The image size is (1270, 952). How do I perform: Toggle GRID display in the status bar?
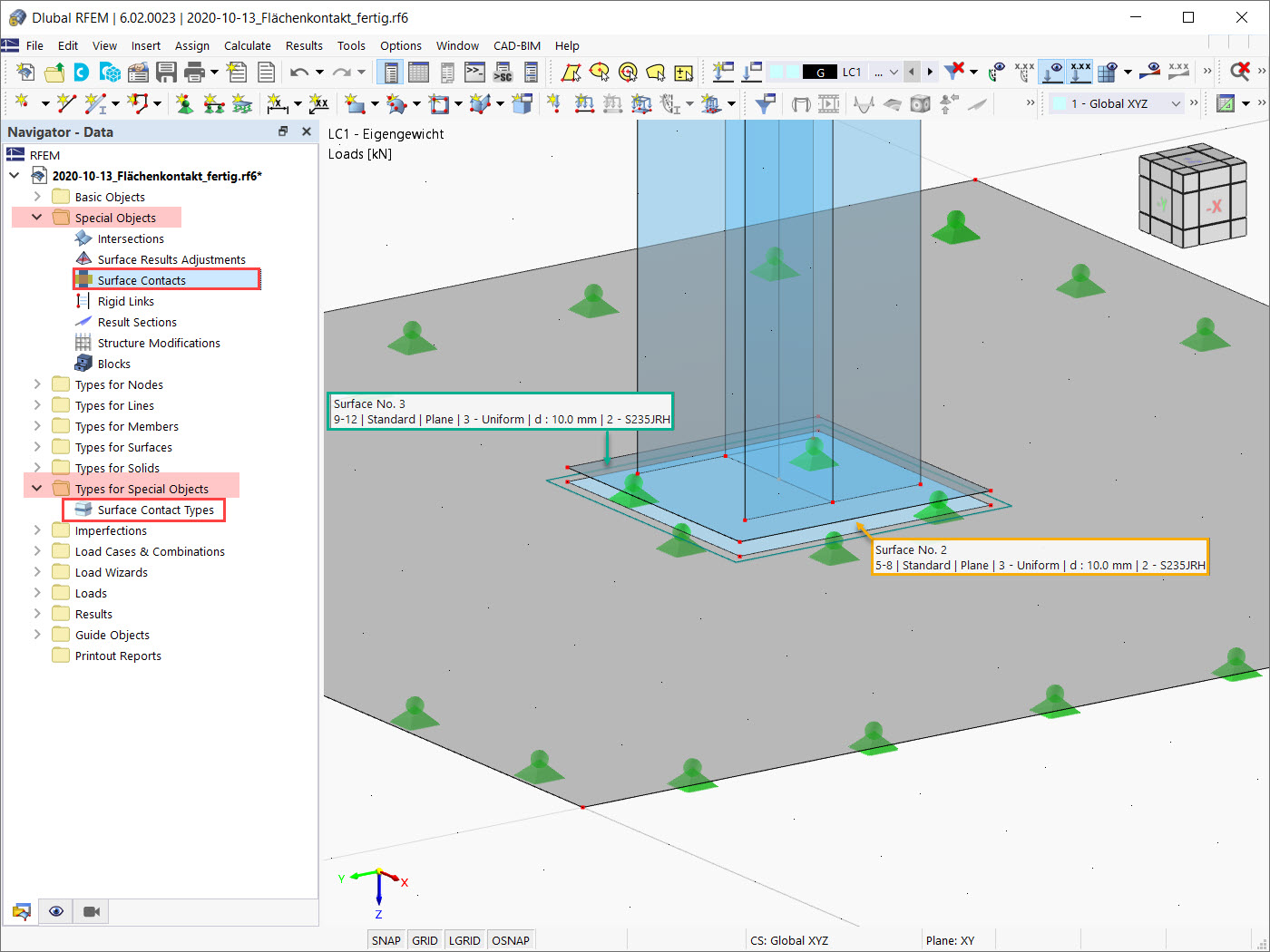(x=425, y=940)
